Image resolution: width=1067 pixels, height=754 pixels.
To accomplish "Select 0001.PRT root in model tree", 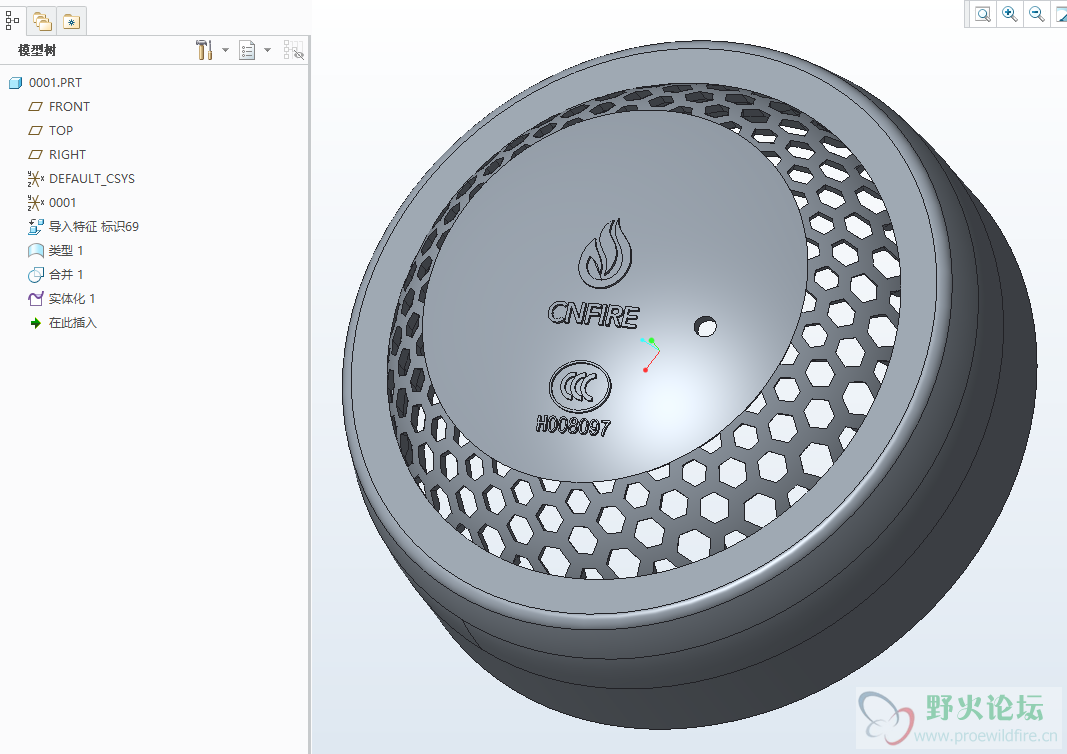I will tap(55, 82).
